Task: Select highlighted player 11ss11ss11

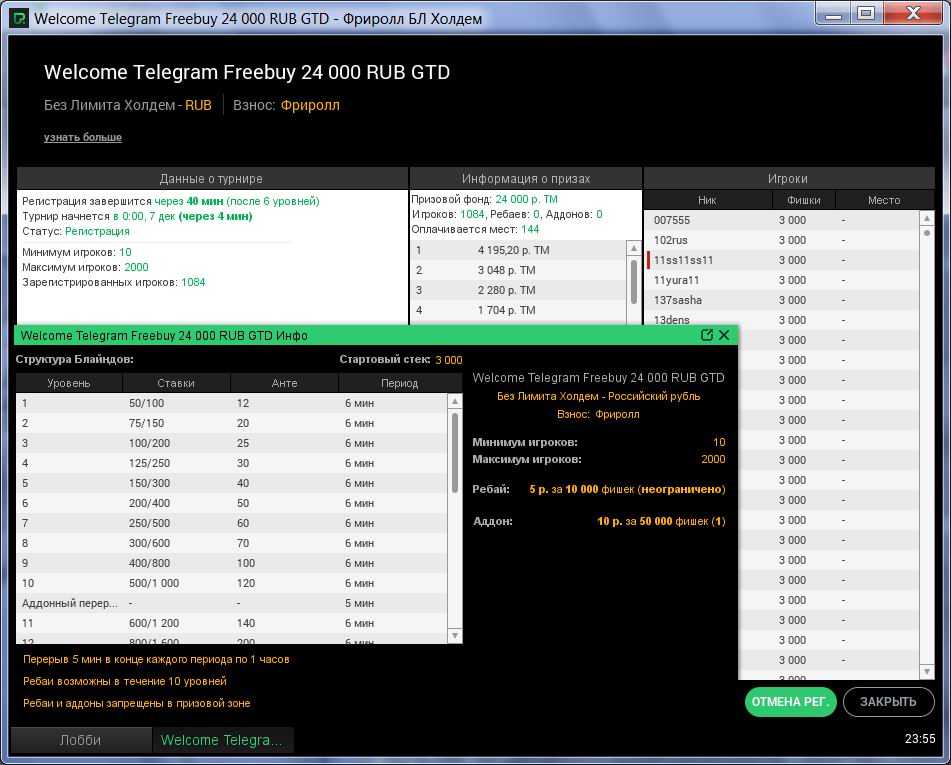Action: (781, 260)
